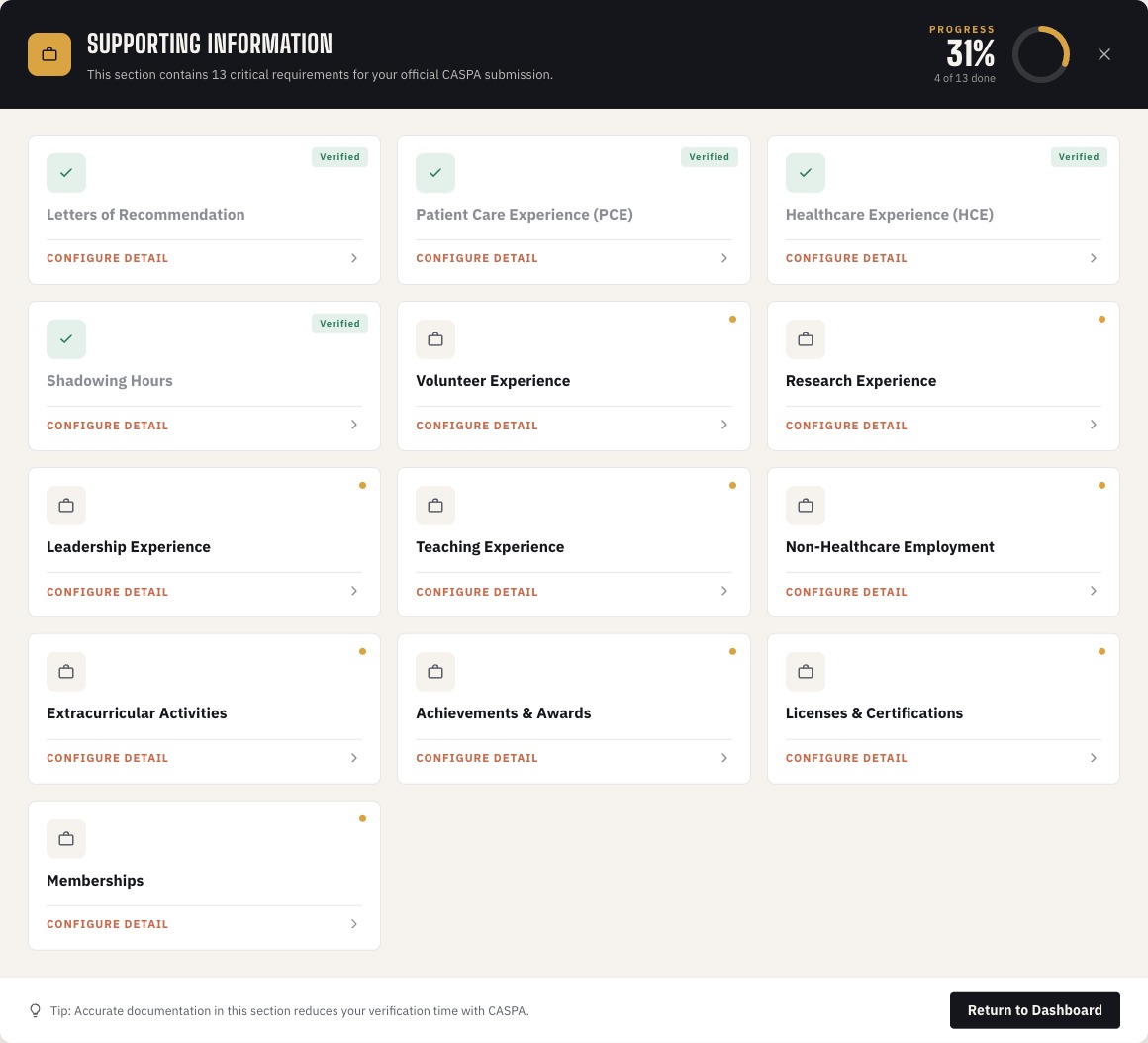Click Return to Dashboard button
Image resolution: width=1148 pixels, height=1043 pixels.
tap(1034, 1010)
